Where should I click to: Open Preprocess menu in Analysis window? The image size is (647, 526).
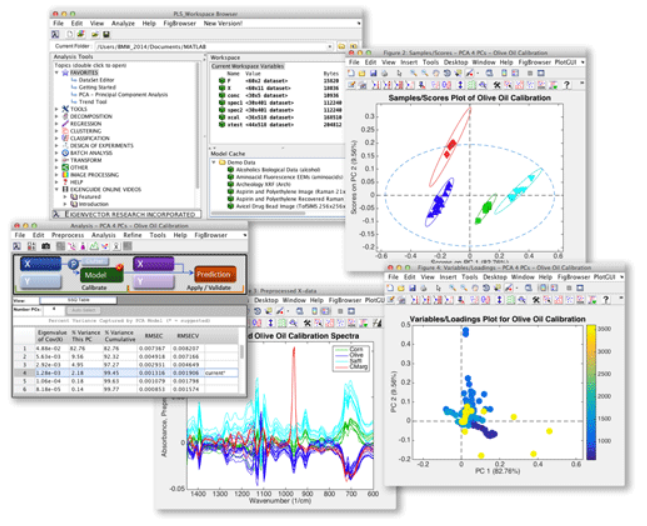[x=68, y=235]
